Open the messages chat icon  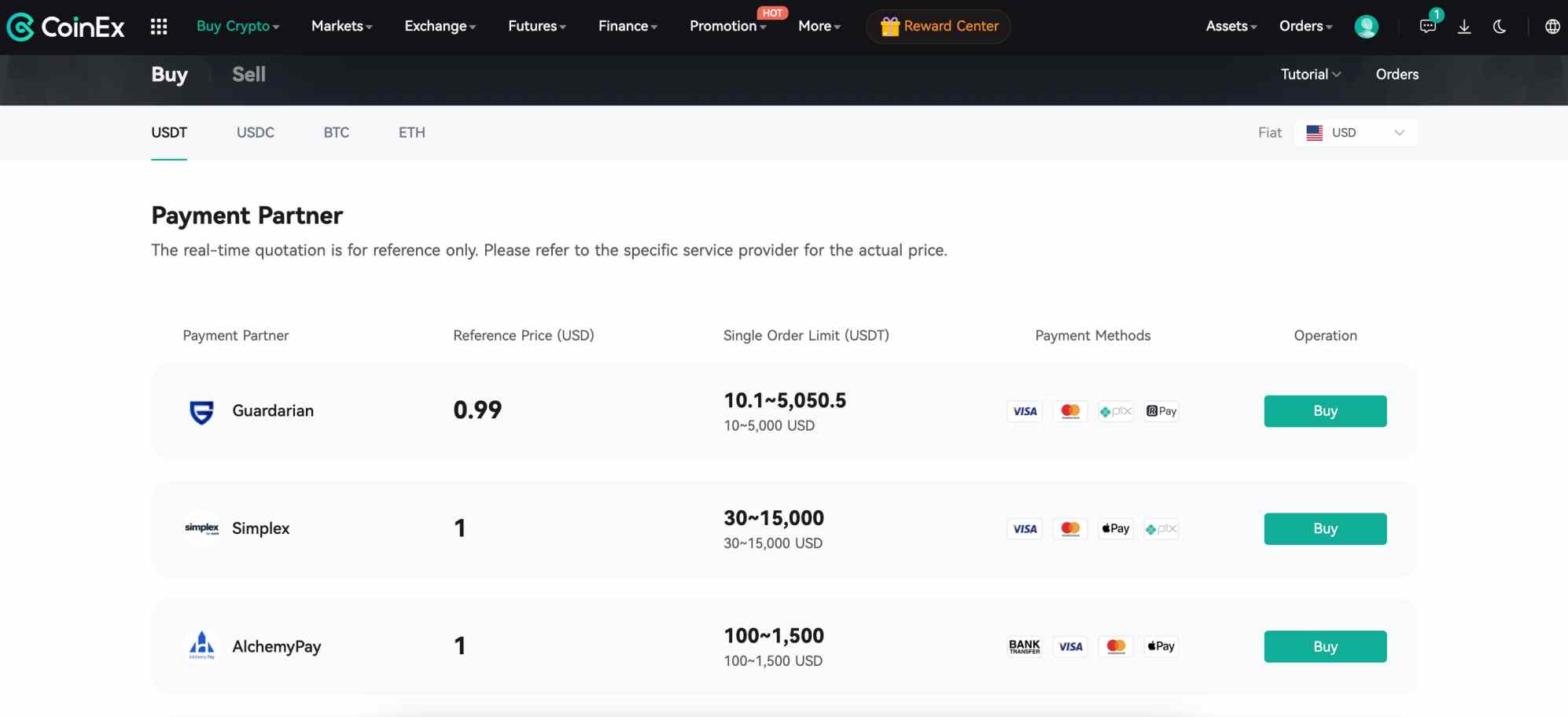[x=1428, y=27]
